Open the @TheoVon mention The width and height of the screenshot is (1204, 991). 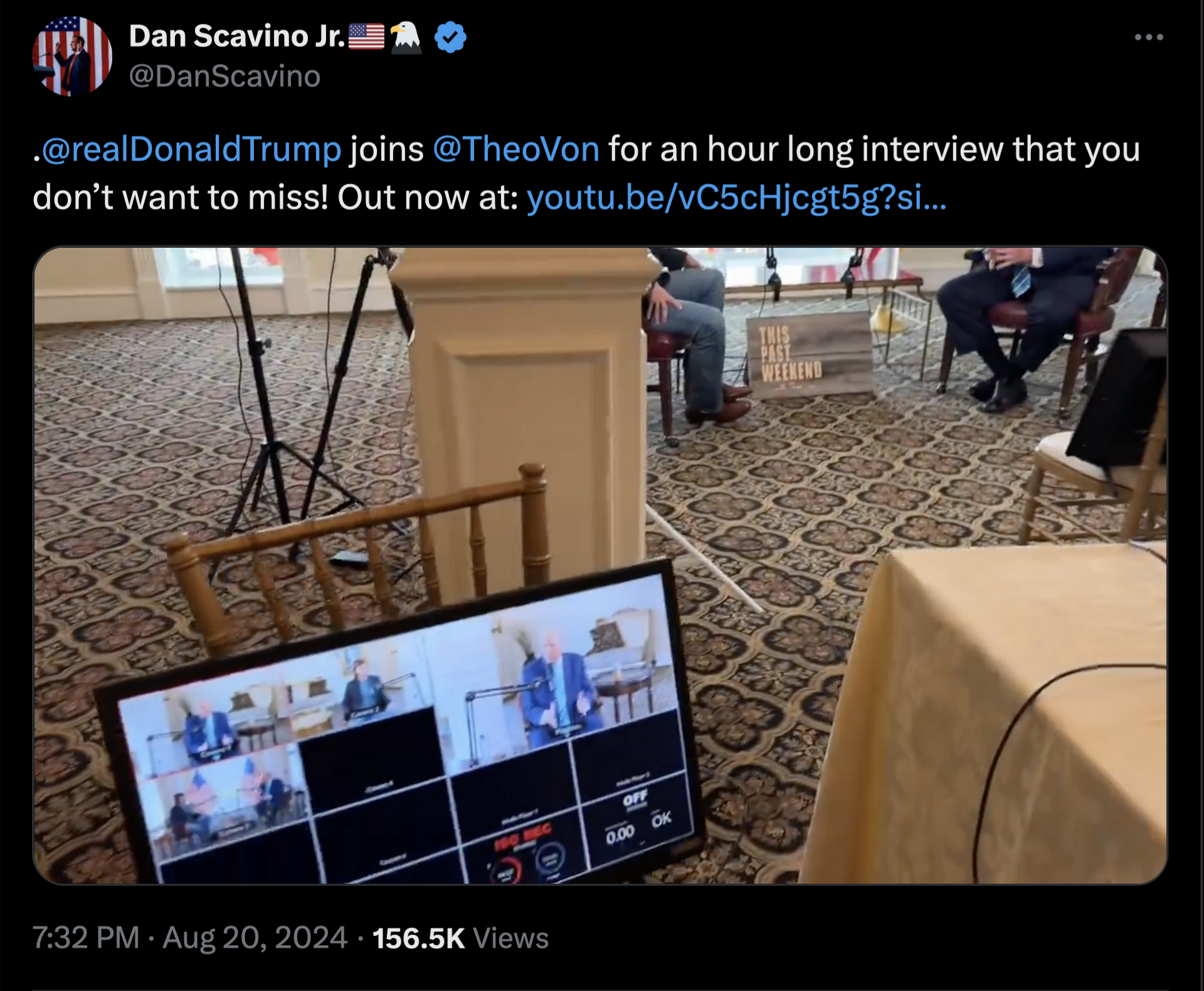(516, 149)
